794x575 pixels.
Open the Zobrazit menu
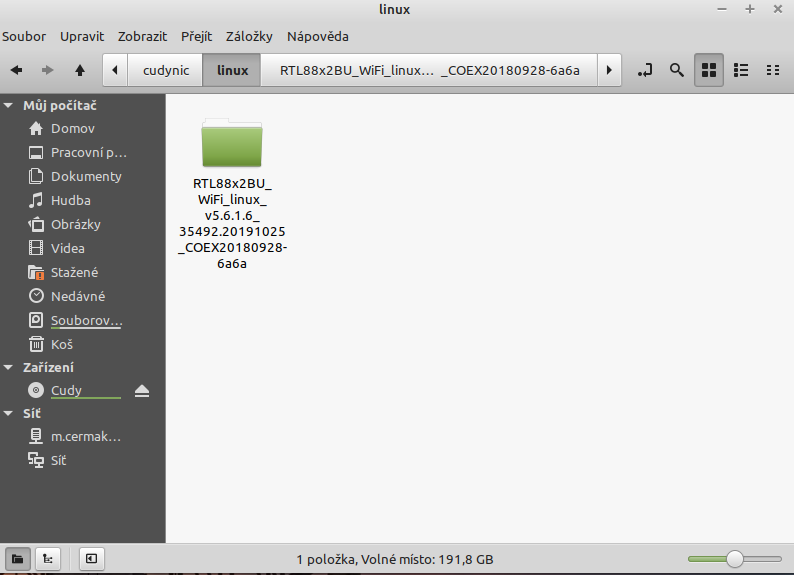142,37
